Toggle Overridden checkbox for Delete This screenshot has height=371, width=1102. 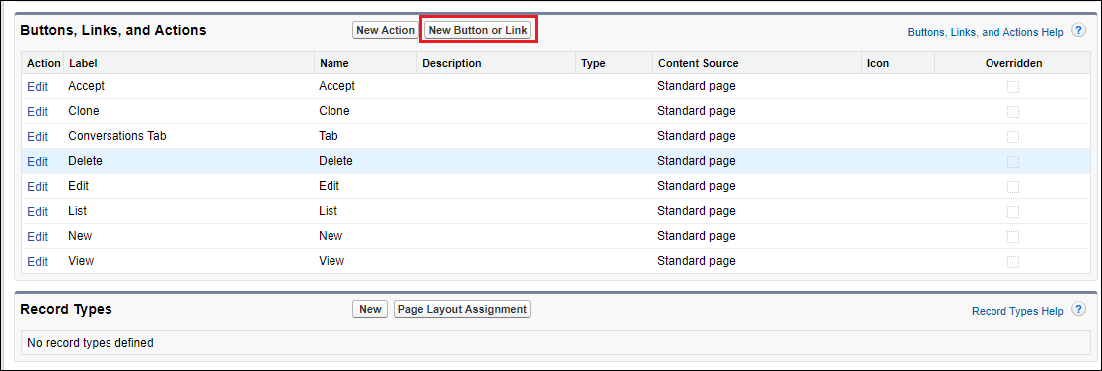pos(1013,161)
